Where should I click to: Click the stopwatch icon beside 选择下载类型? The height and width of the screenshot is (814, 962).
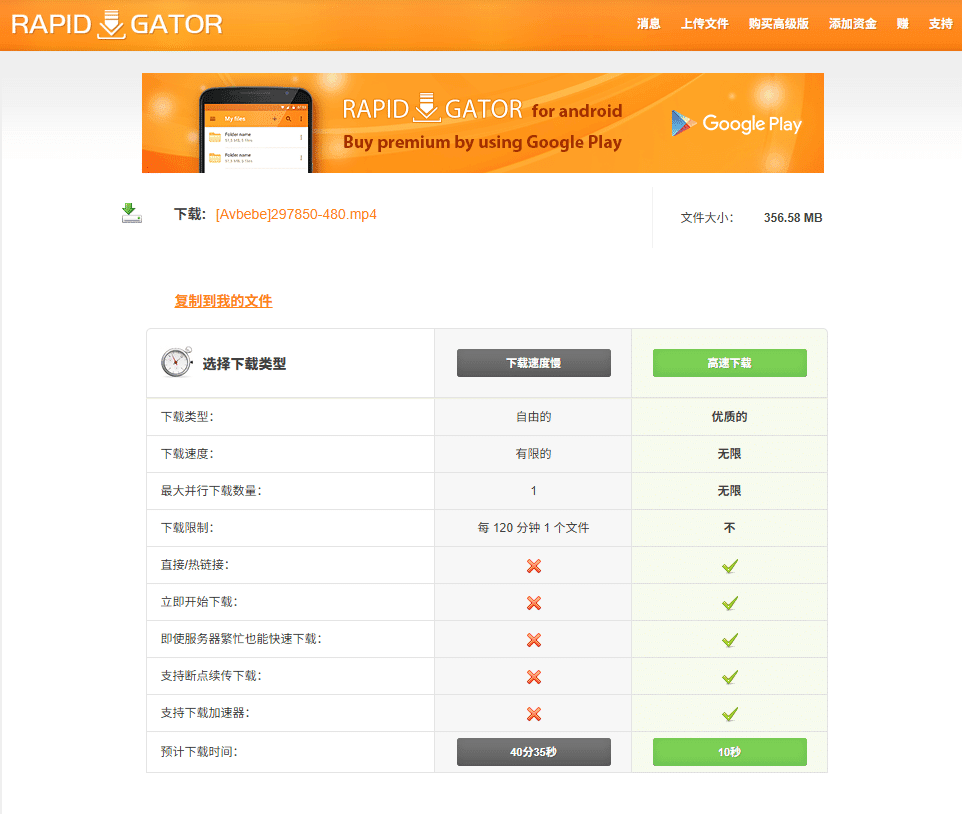coord(176,362)
